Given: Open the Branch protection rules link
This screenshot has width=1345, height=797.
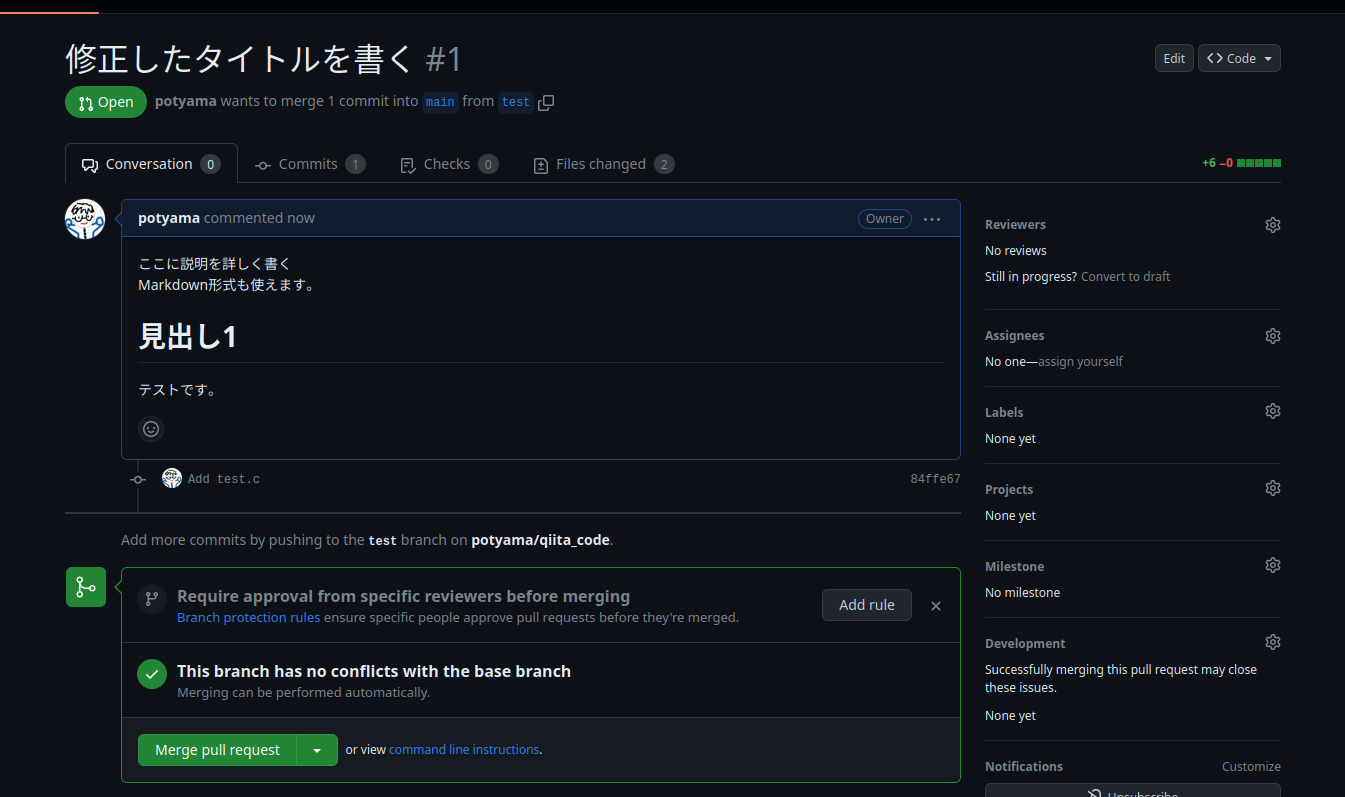Looking at the screenshot, I should pos(248,617).
